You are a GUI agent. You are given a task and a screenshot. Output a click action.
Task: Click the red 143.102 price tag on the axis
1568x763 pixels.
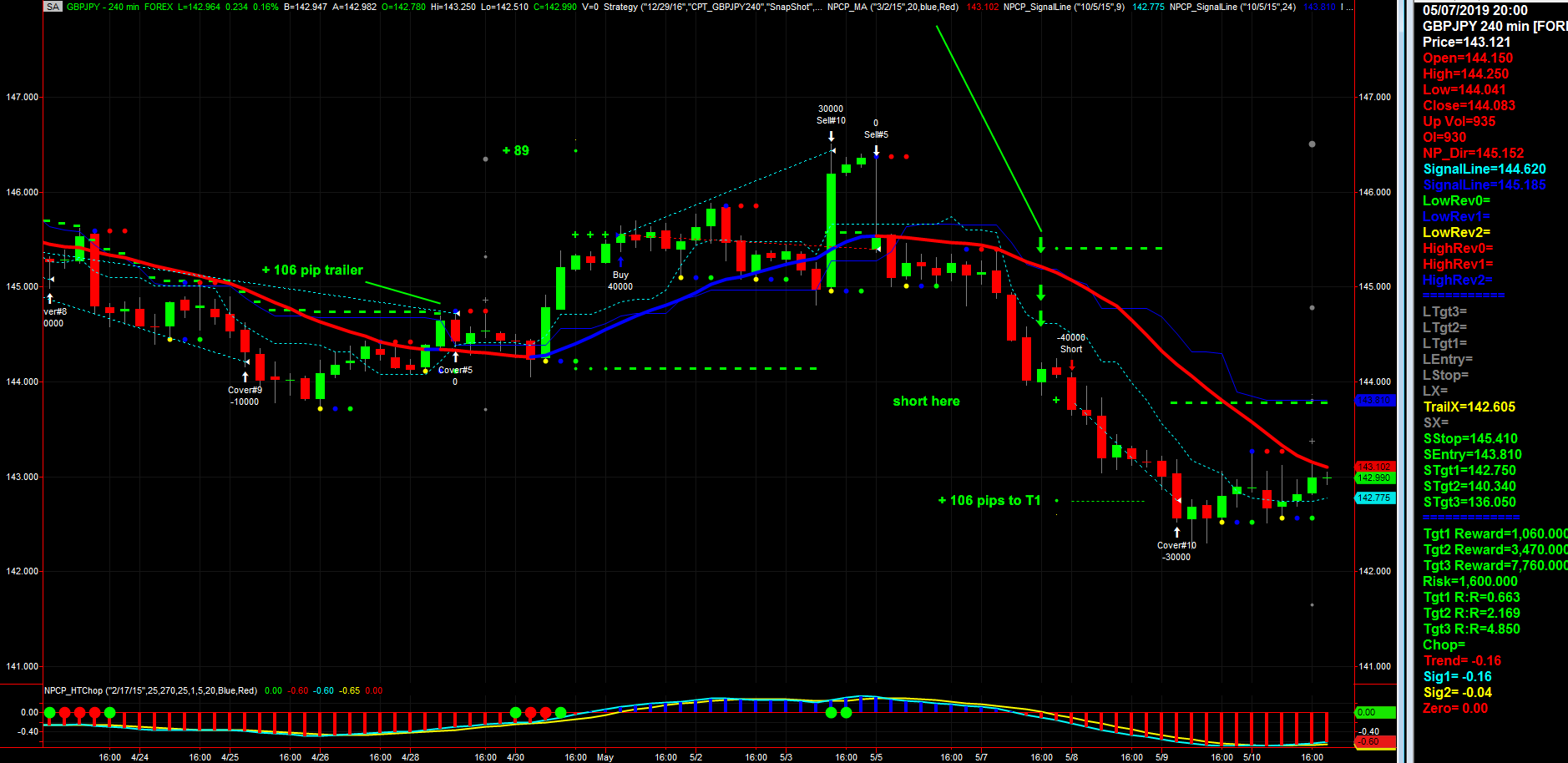(1374, 467)
